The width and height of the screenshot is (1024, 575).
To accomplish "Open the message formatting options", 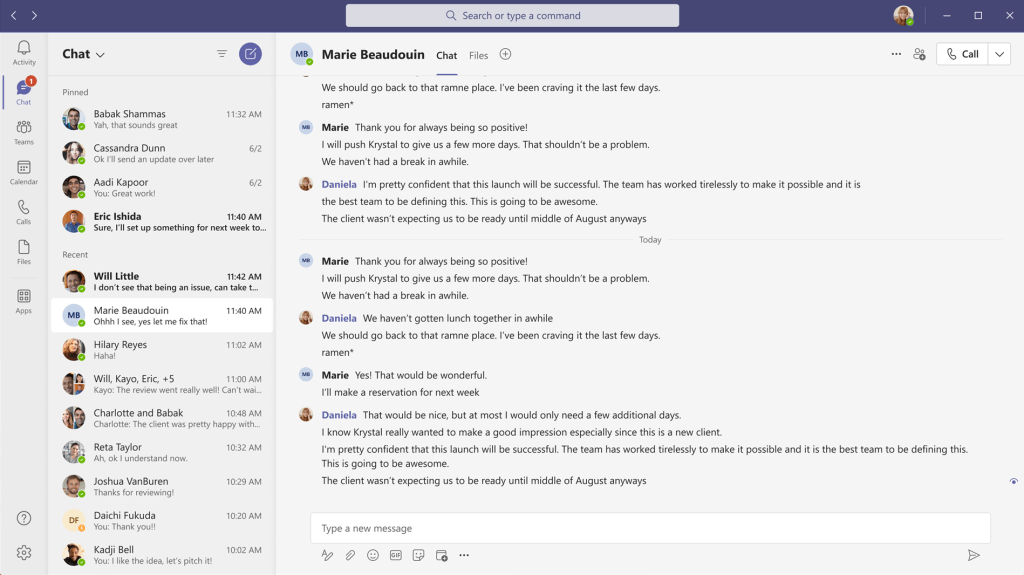I will [327, 555].
